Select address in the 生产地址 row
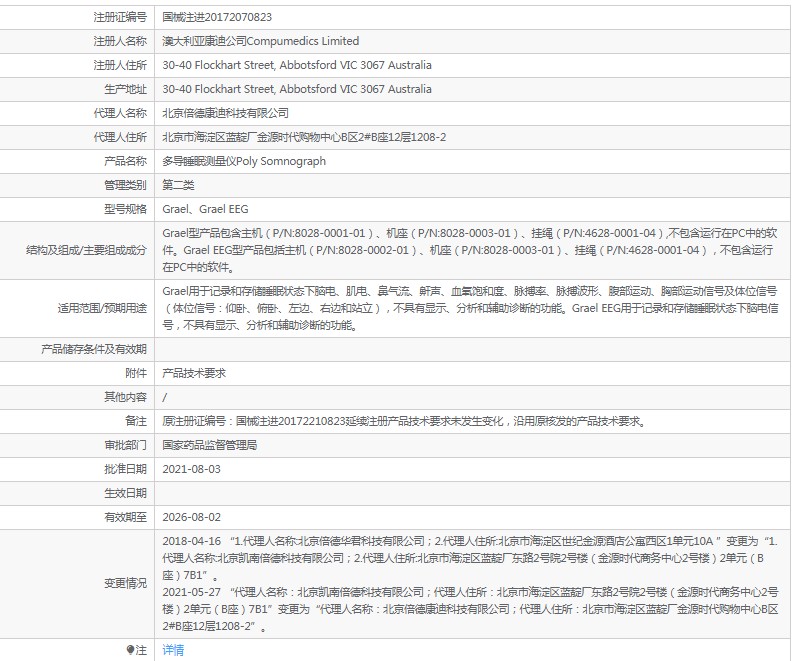Screen dimensions: 793x661 (x=297, y=89)
